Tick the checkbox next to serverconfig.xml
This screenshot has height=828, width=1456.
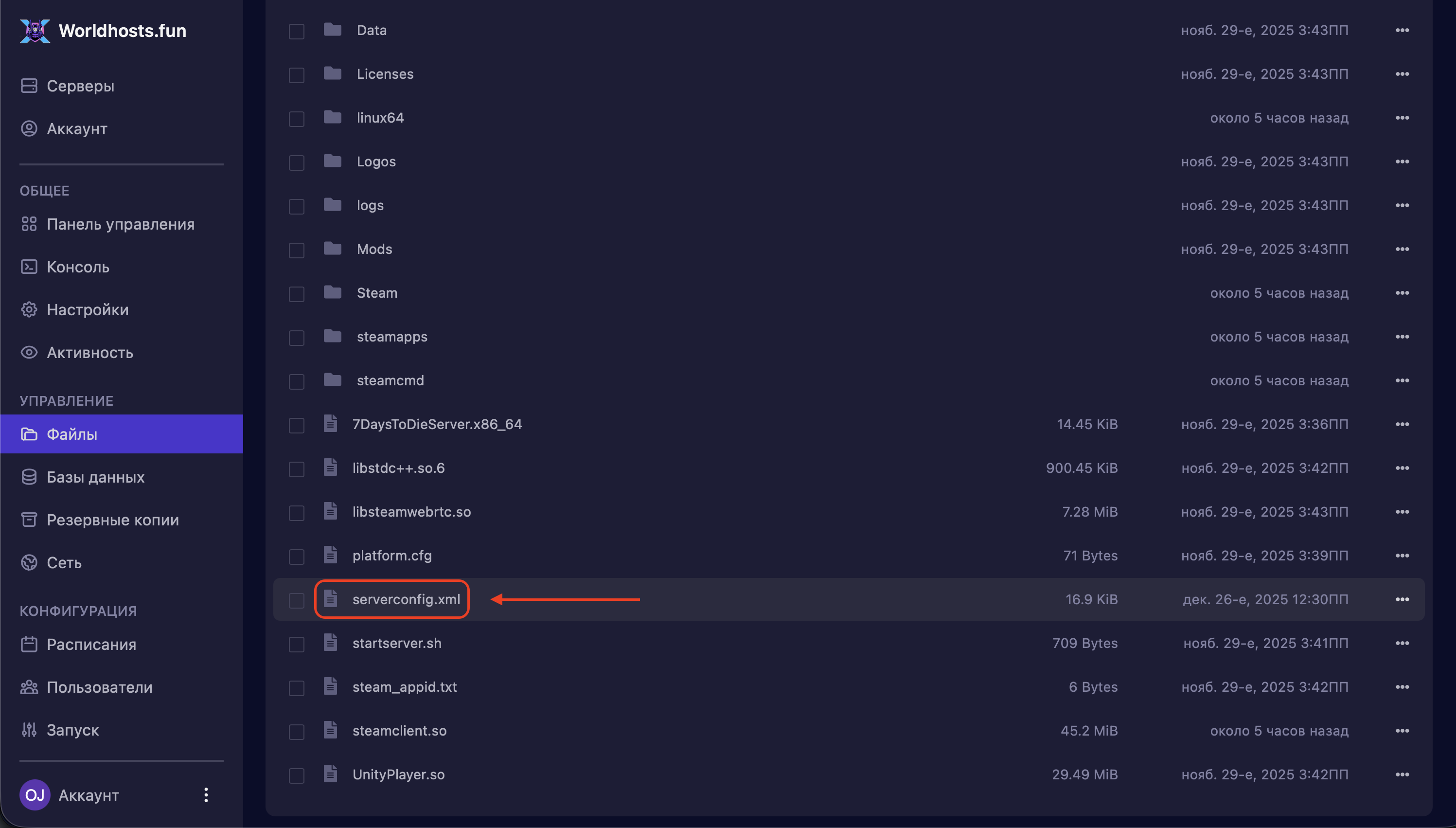pyautogui.click(x=297, y=600)
